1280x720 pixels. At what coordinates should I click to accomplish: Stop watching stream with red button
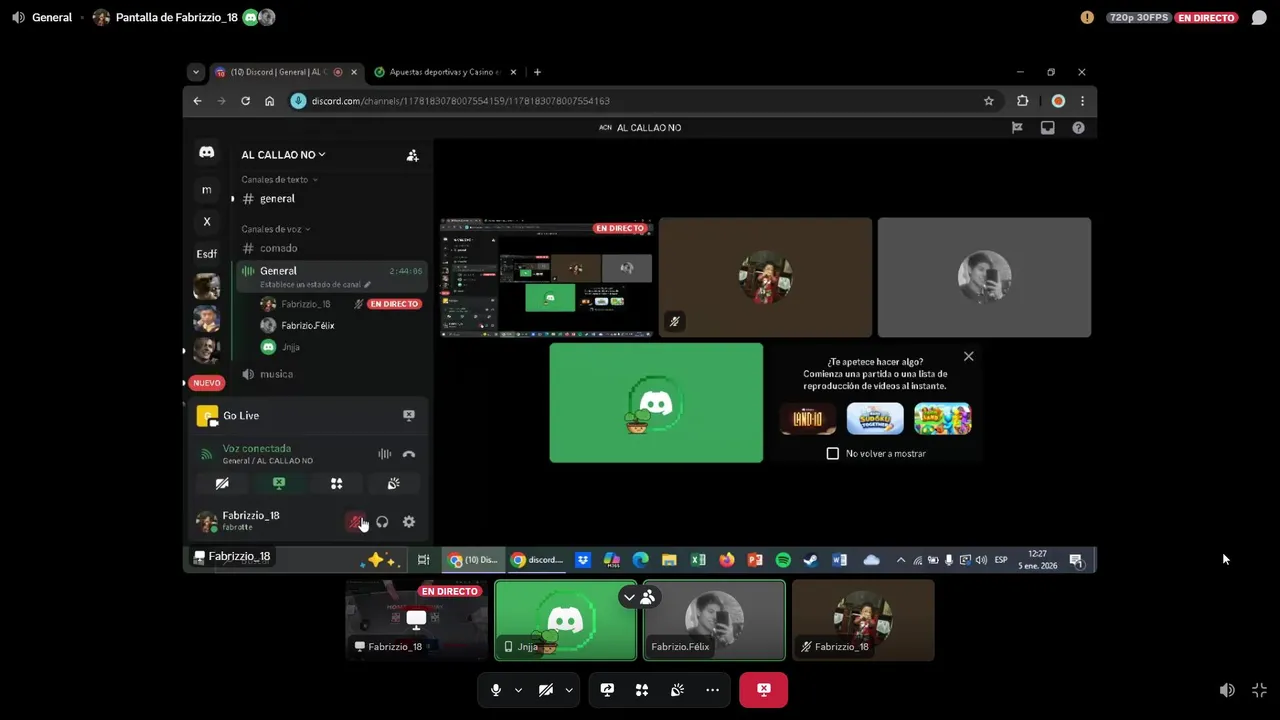tap(763, 690)
